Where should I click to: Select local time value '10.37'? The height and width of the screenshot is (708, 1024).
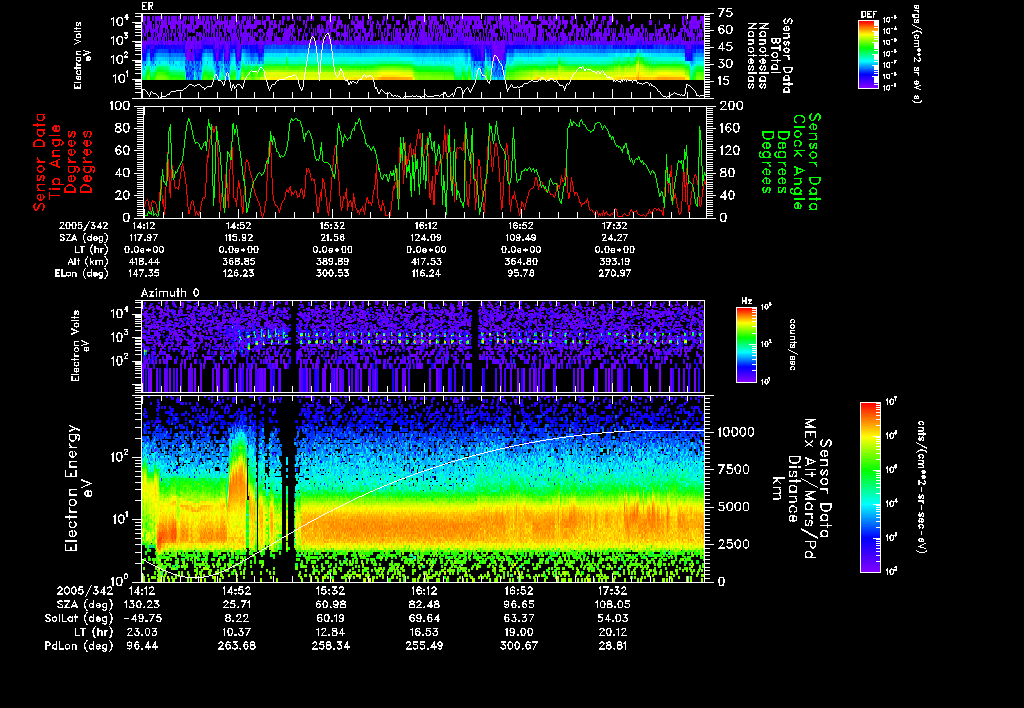(237, 632)
